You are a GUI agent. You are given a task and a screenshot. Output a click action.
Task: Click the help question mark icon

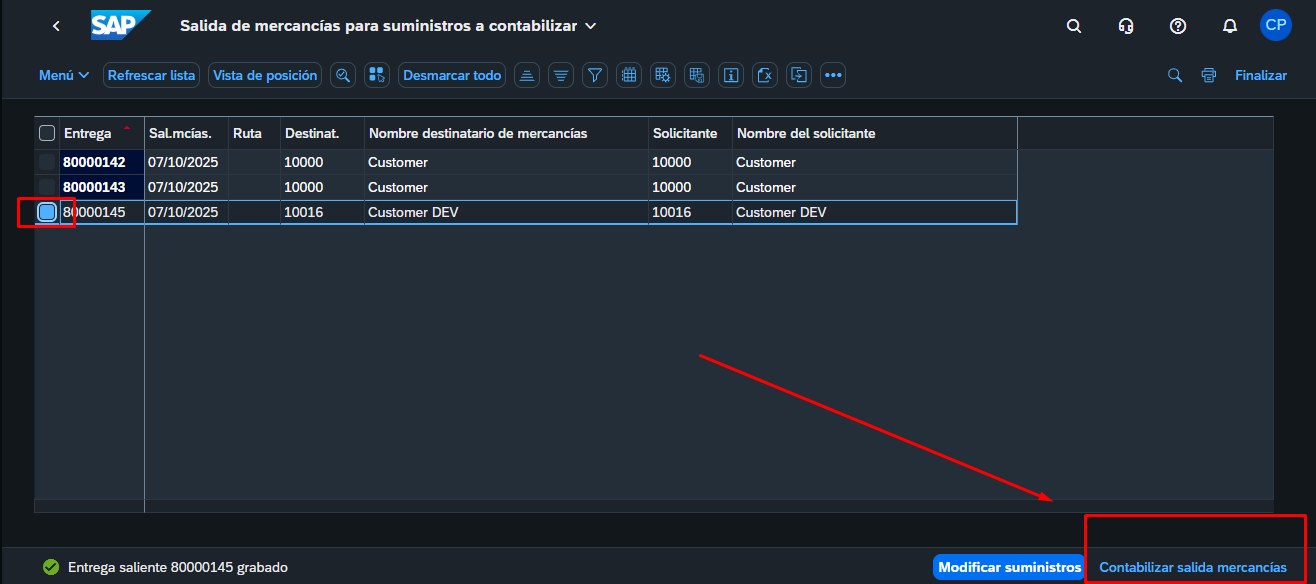point(1178,26)
